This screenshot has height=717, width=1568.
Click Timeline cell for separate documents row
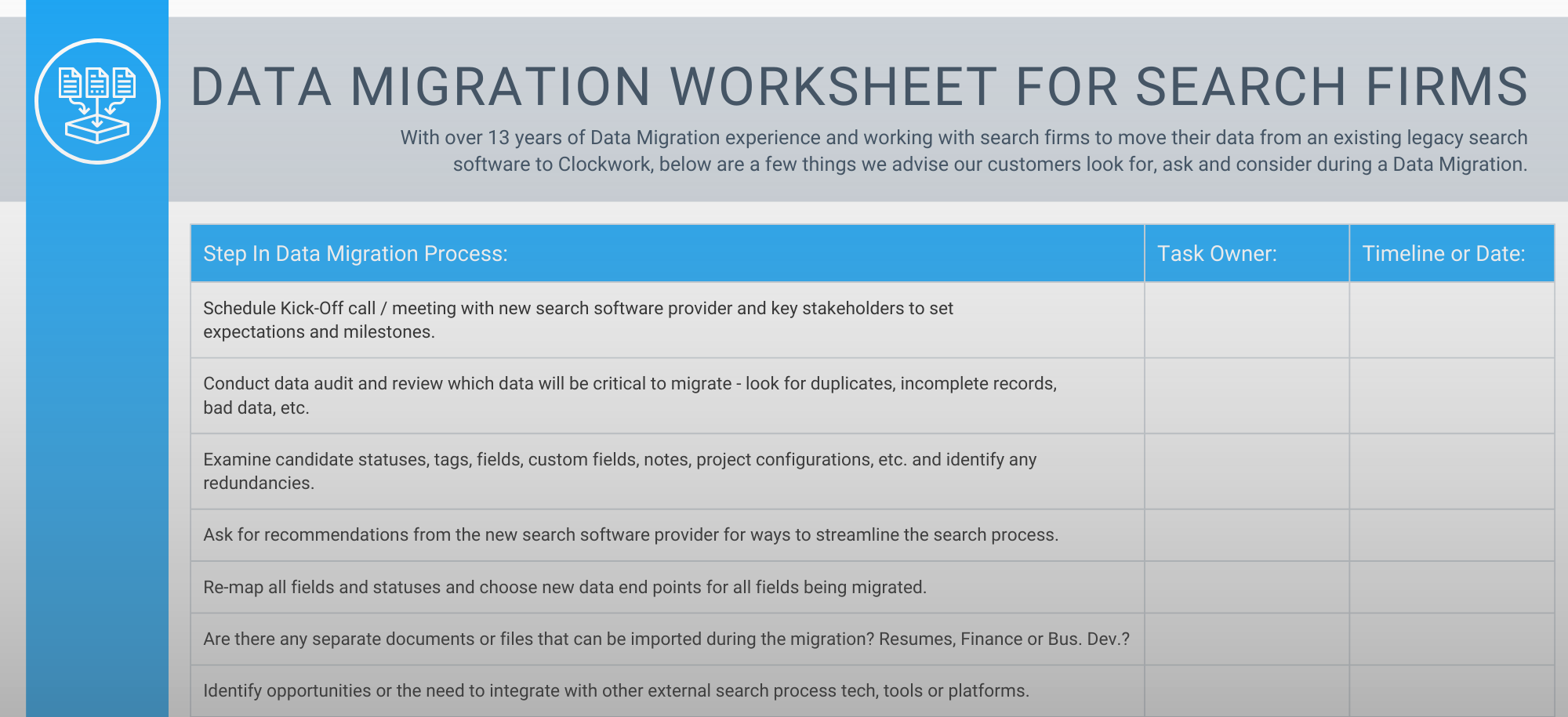1452,639
